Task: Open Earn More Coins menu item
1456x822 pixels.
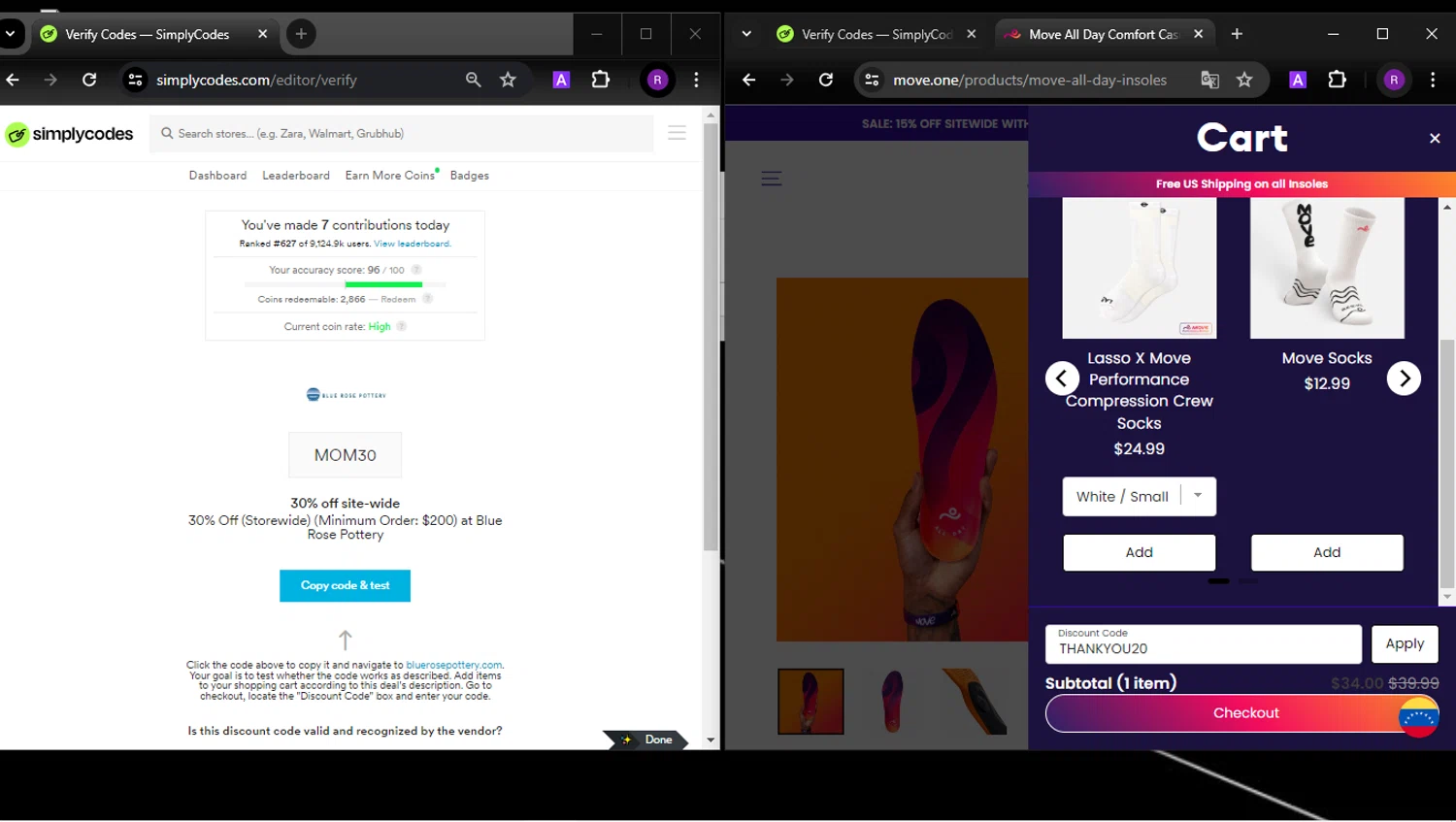Action: point(390,176)
